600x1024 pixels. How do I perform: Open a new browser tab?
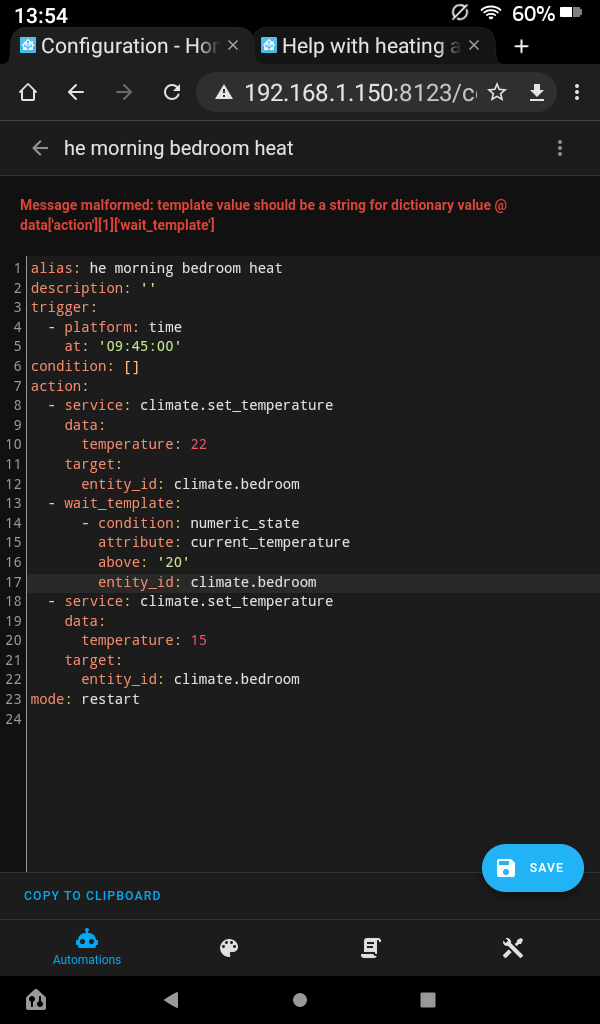tap(521, 45)
